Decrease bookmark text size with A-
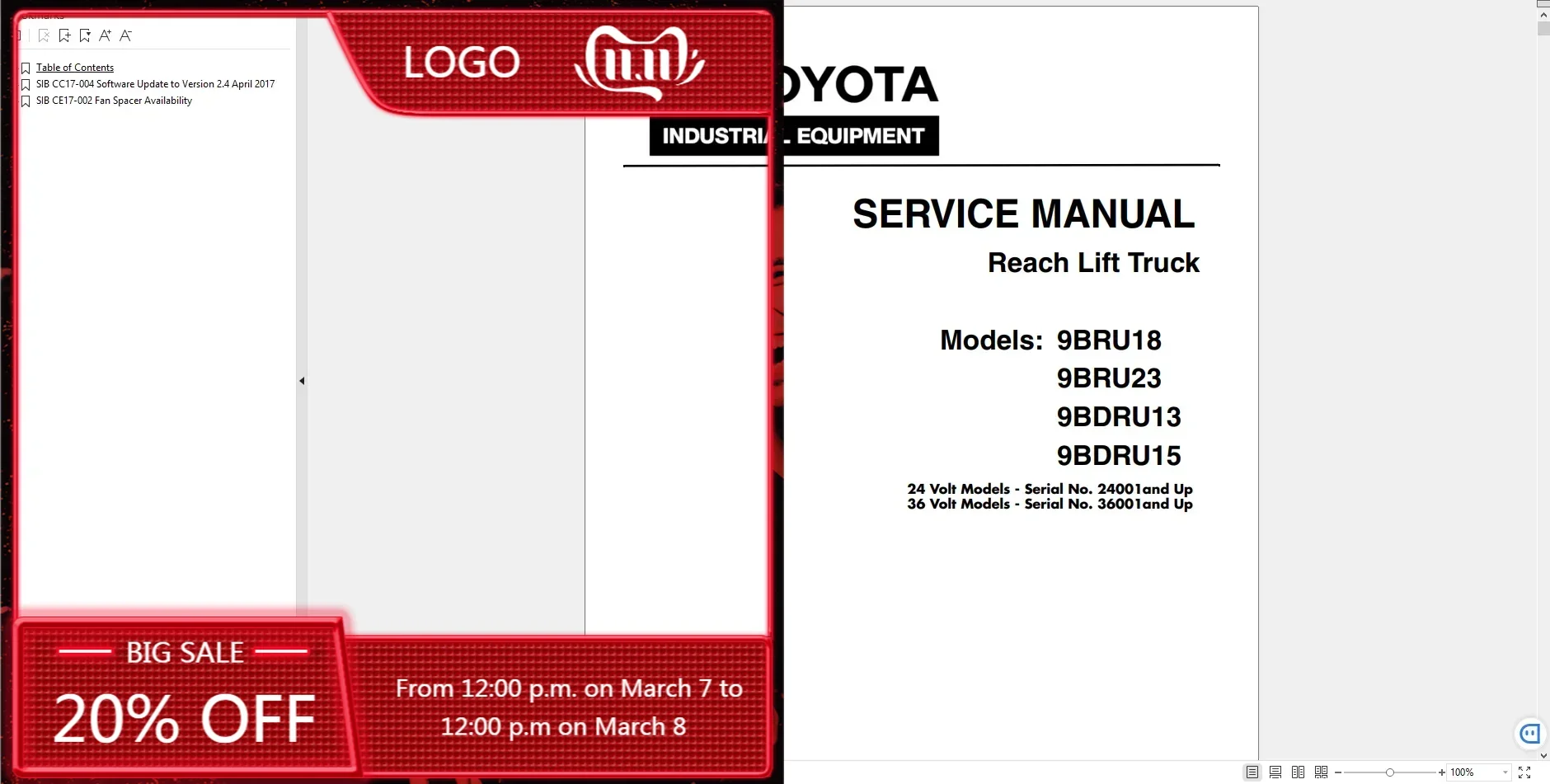 click(x=125, y=35)
